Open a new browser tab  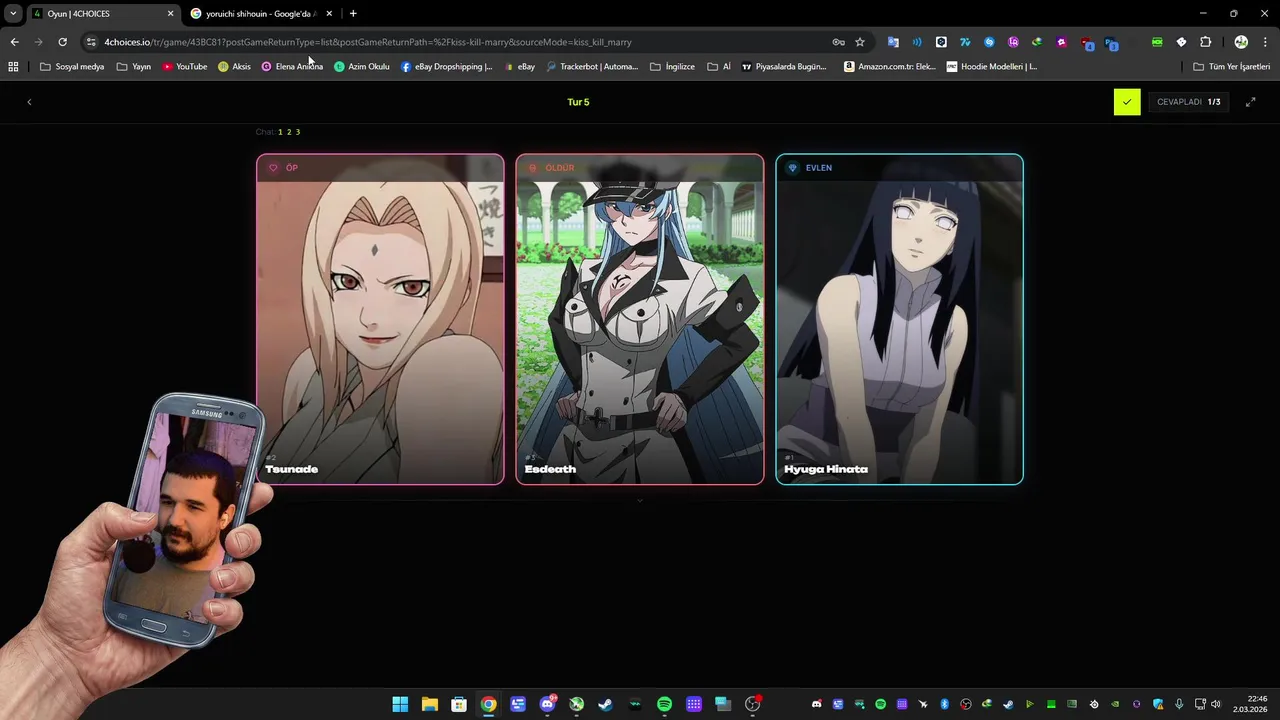click(353, 14)
